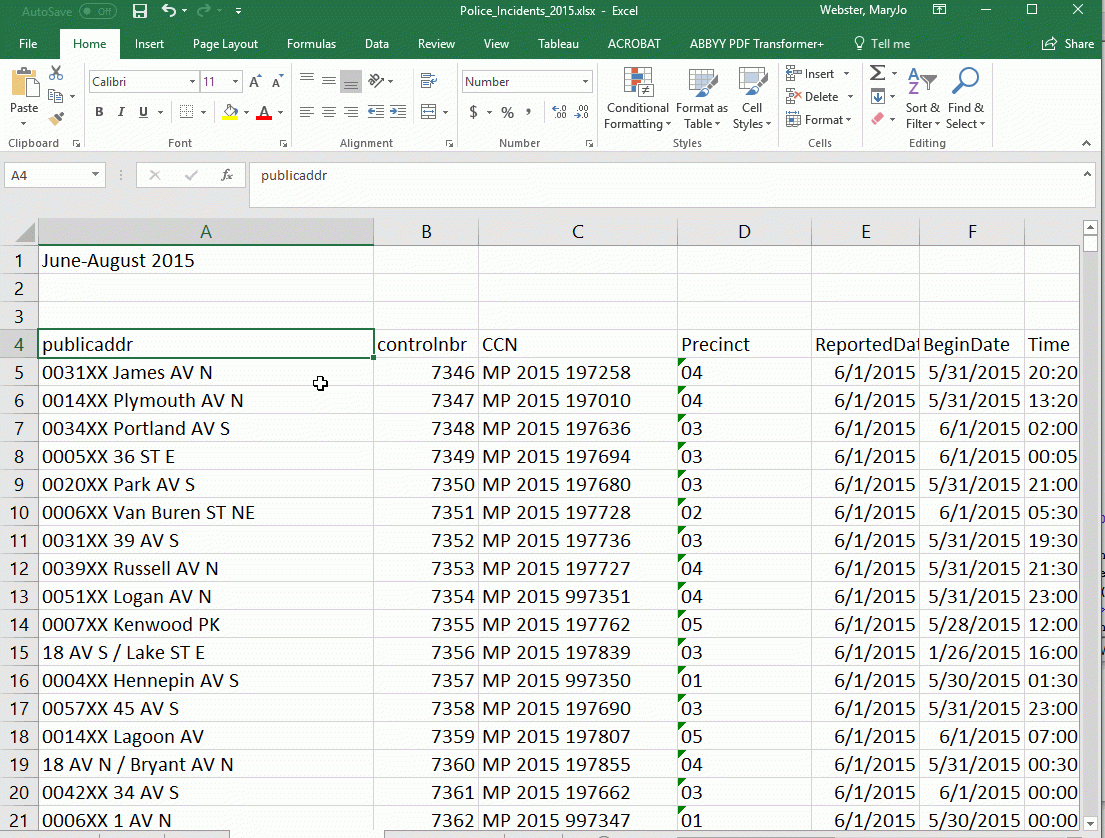Switch to the Formulas tab

coord(311,44)
